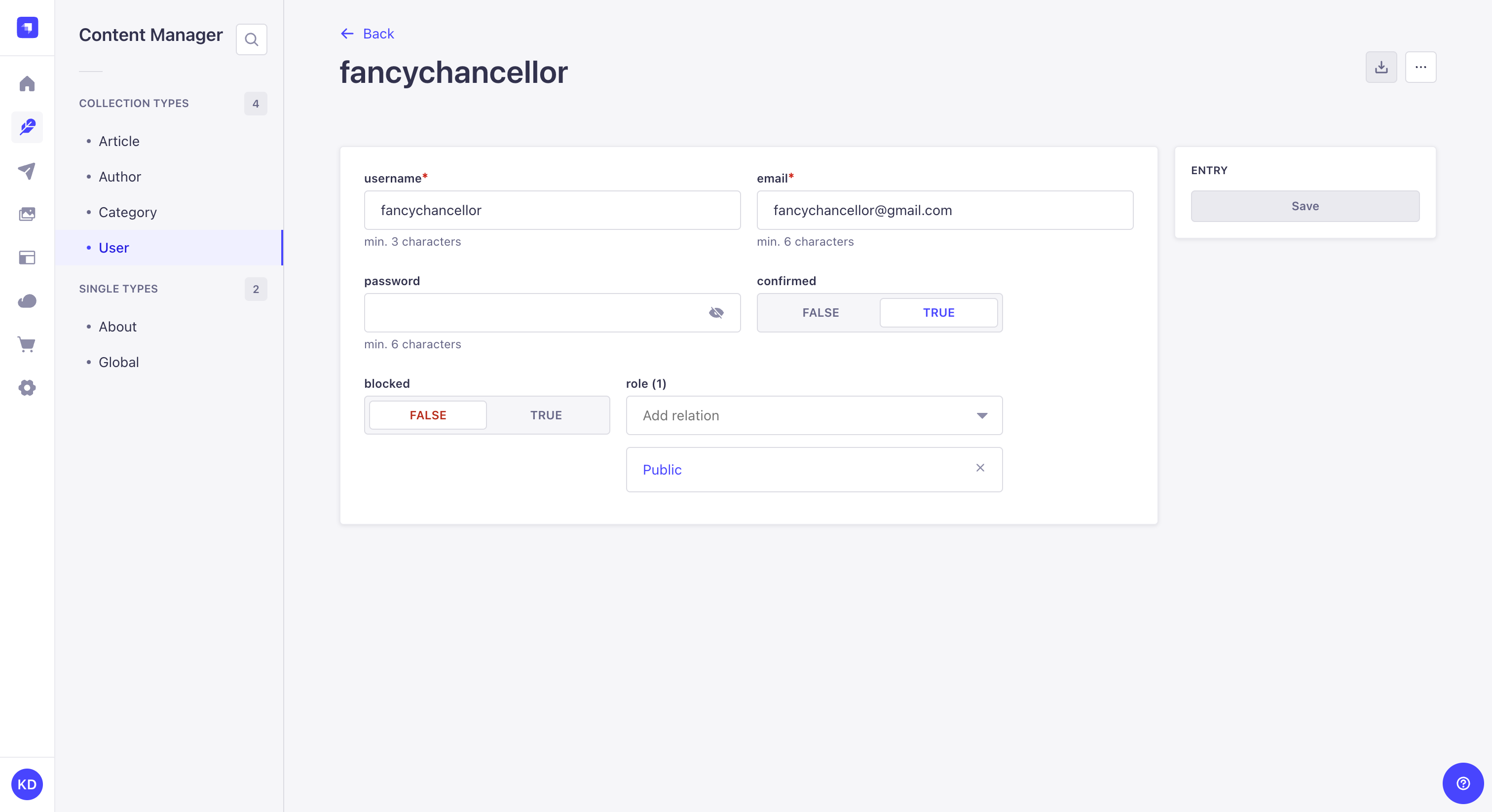Toggle confirmed status to TRUE
Image resolution: width=1492 pixels, height=812 pixels.
pos(939,312)
